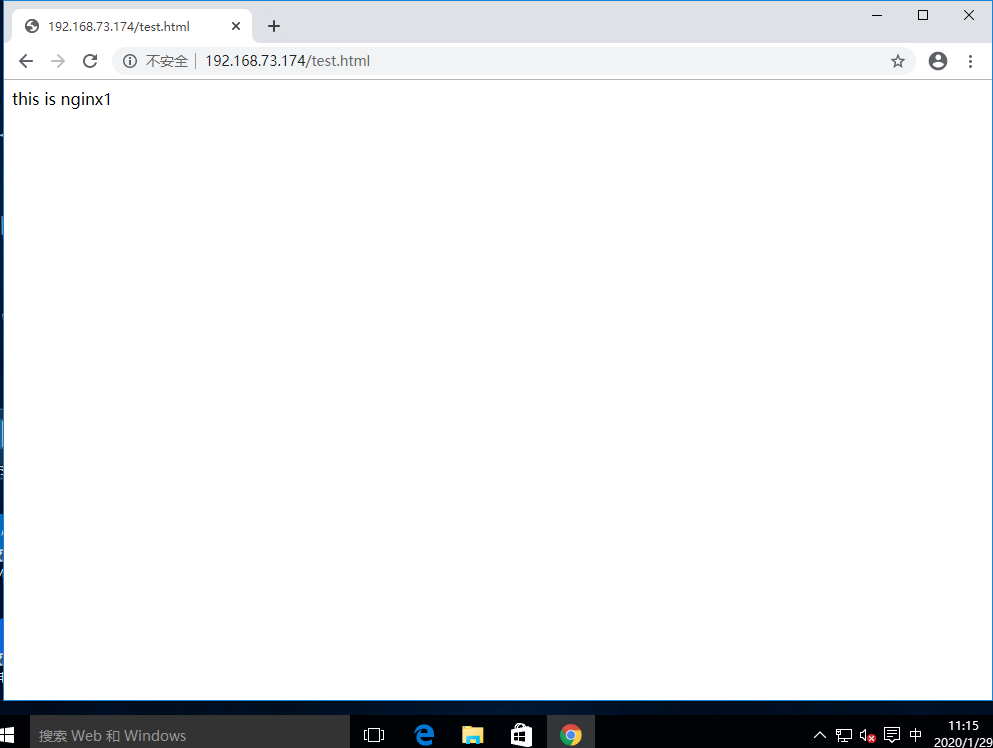
Task: Close the 192.168.73.174/test.html tab
Action: [x=236, y=26]
